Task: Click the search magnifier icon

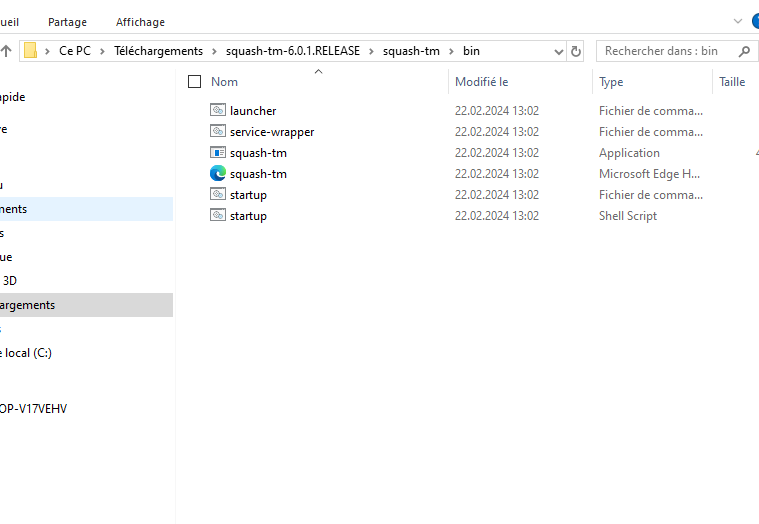Action: pyautogui.click(x=742, y=51)
